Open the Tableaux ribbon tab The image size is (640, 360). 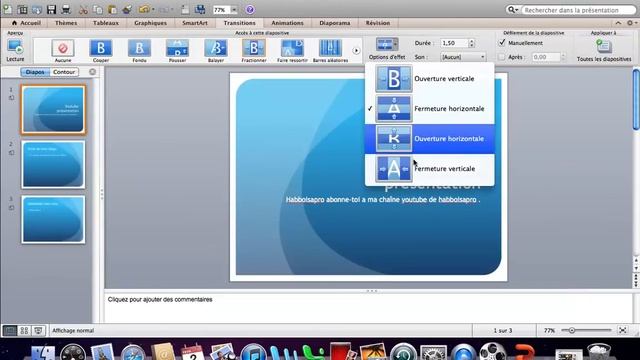click(106, 23)
